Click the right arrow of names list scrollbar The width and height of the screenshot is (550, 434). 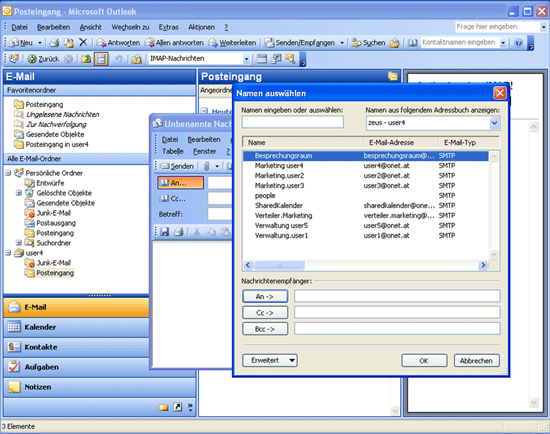point(483,265)
